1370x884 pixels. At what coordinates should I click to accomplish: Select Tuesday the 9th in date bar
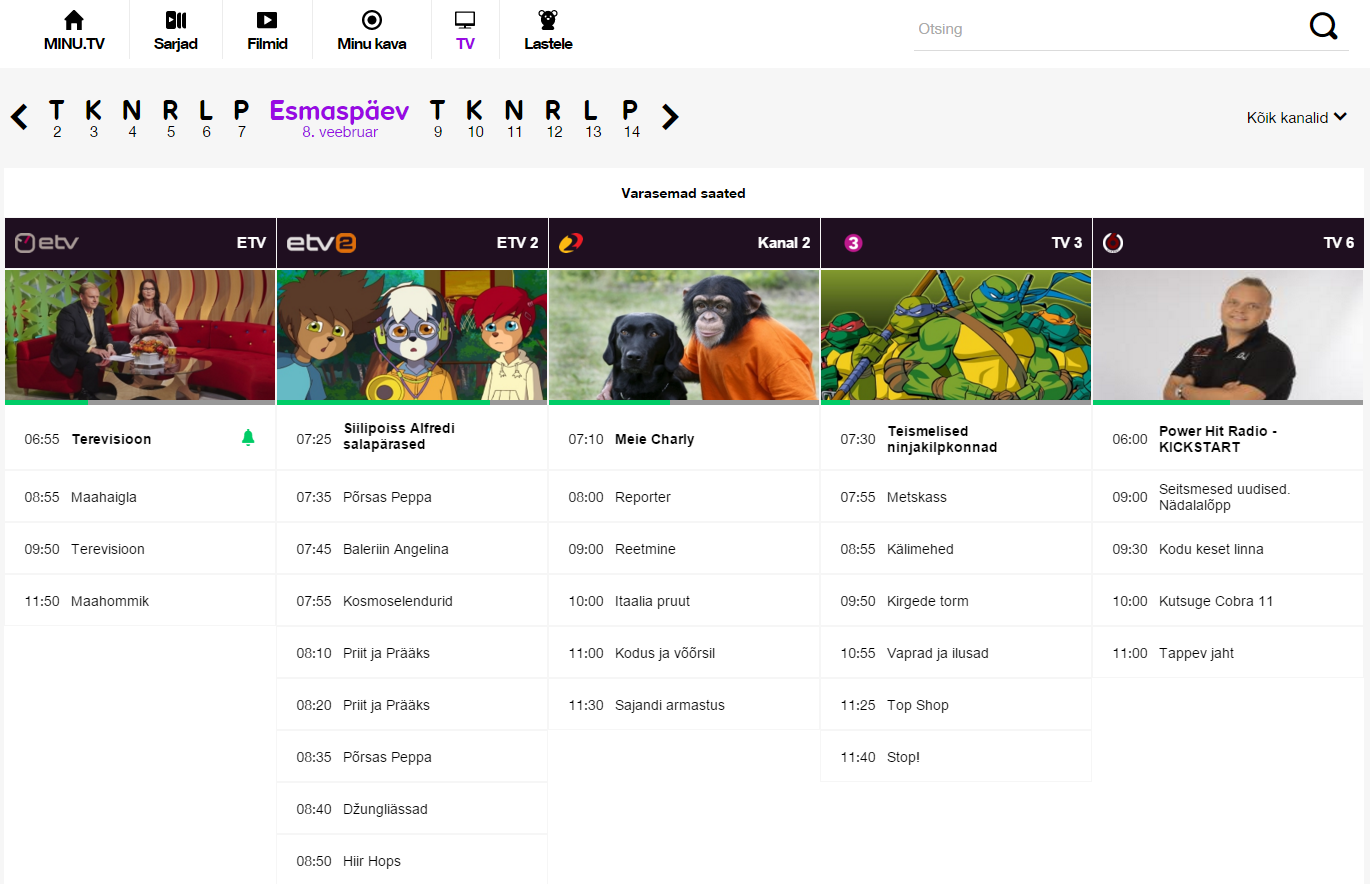pyautogui.click(x=437, y=118)
